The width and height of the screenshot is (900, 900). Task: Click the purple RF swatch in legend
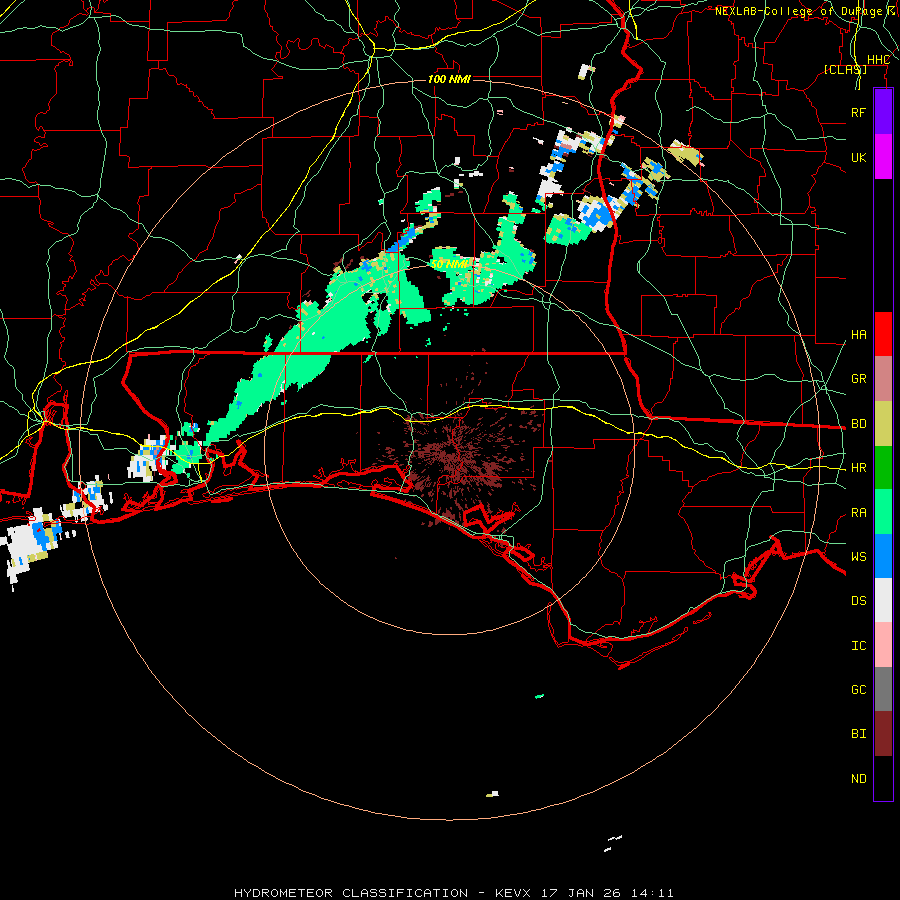[883, 112]
